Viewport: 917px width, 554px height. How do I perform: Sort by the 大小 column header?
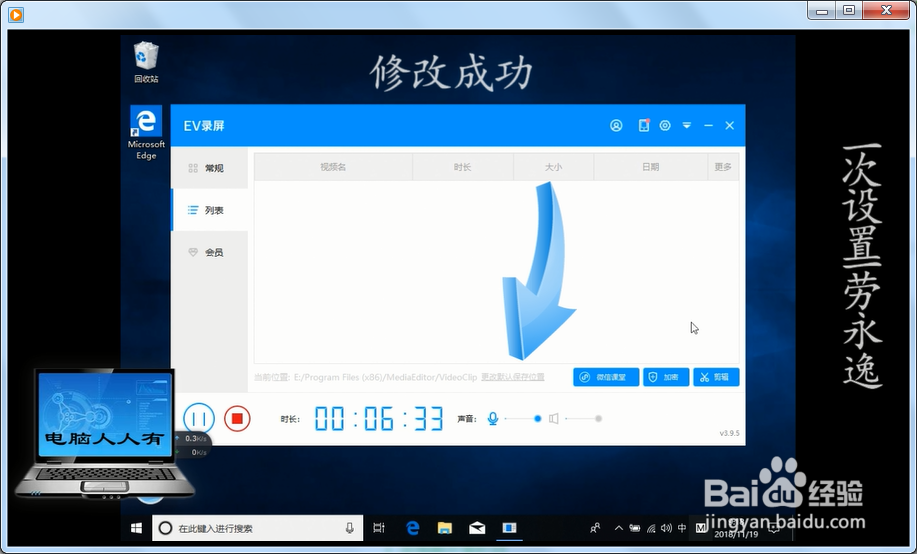pyautogui.click(x=553, y=167)
